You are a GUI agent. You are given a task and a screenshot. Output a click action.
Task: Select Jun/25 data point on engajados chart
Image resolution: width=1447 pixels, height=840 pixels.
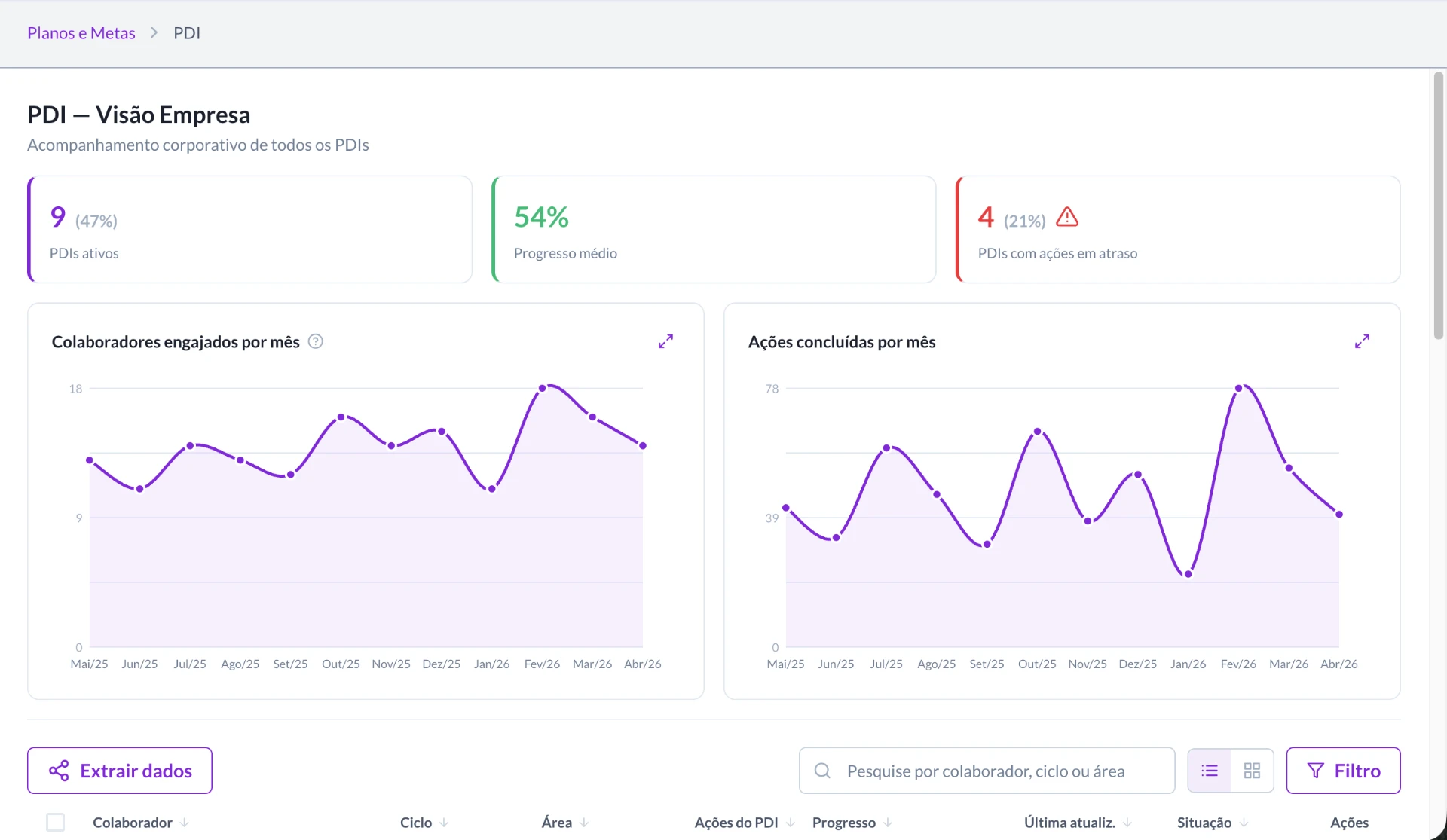click(x=140, y=489)
